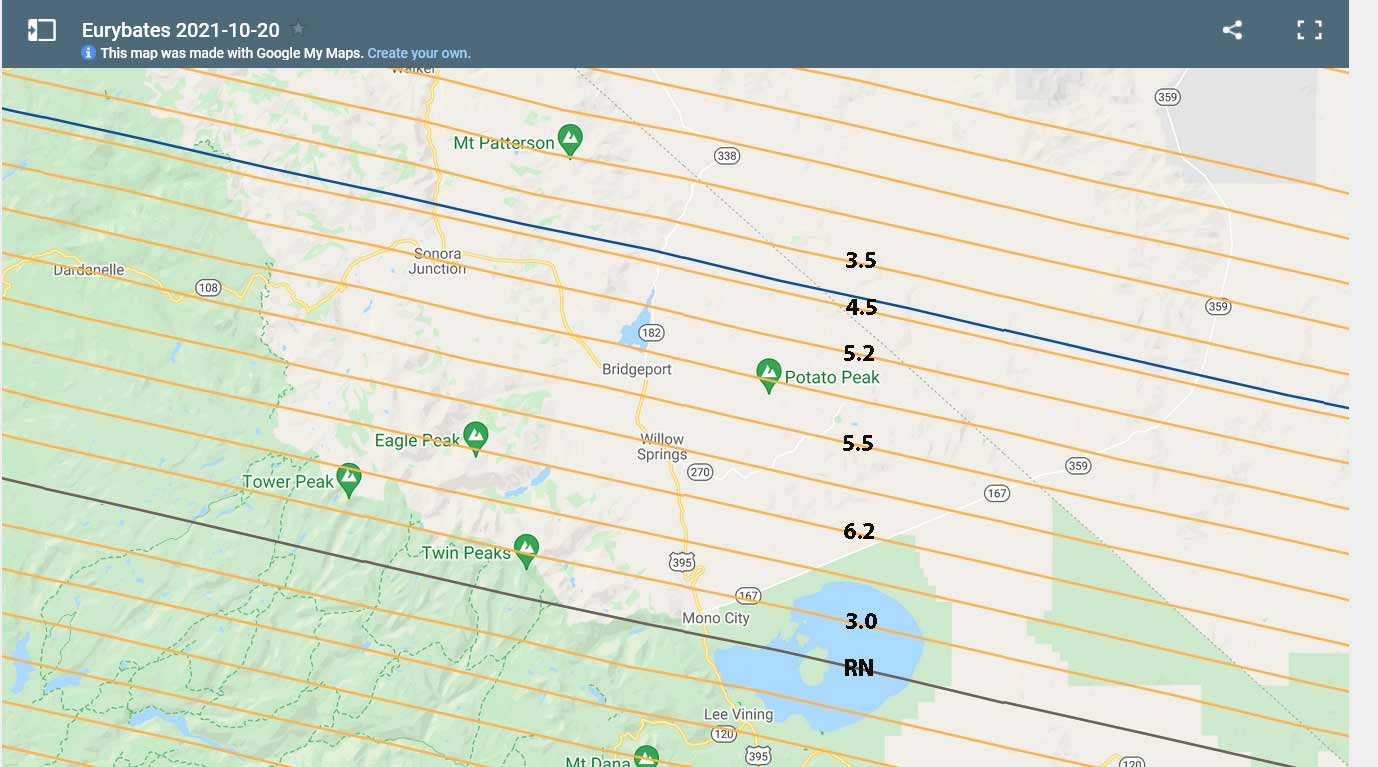Click the route 270 shield
Viewport: 1378px width, 767px height.
click(x=700, y=472)
